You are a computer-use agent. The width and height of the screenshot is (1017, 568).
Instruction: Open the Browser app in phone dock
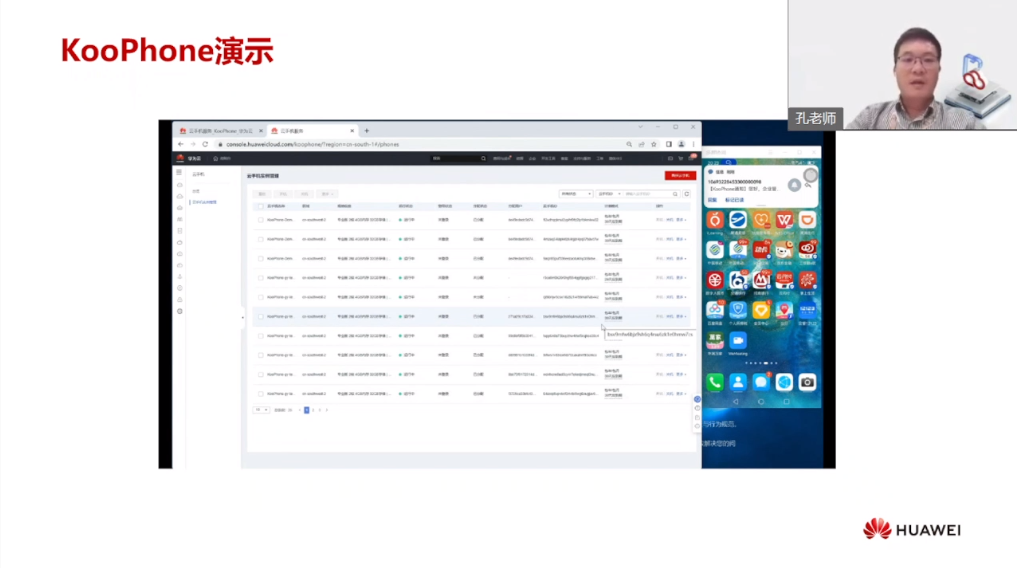coord(784,383)
